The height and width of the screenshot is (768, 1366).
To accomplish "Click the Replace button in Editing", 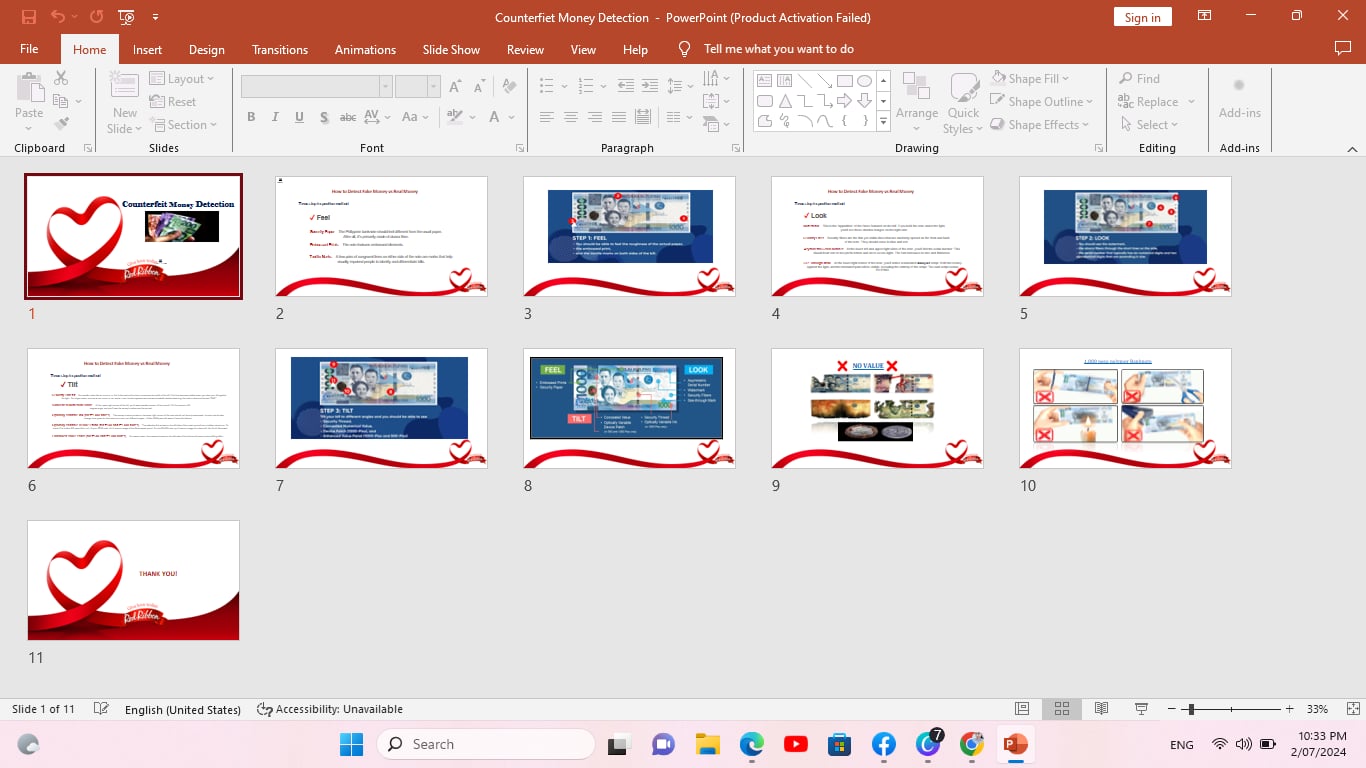I will [1156, 101].
